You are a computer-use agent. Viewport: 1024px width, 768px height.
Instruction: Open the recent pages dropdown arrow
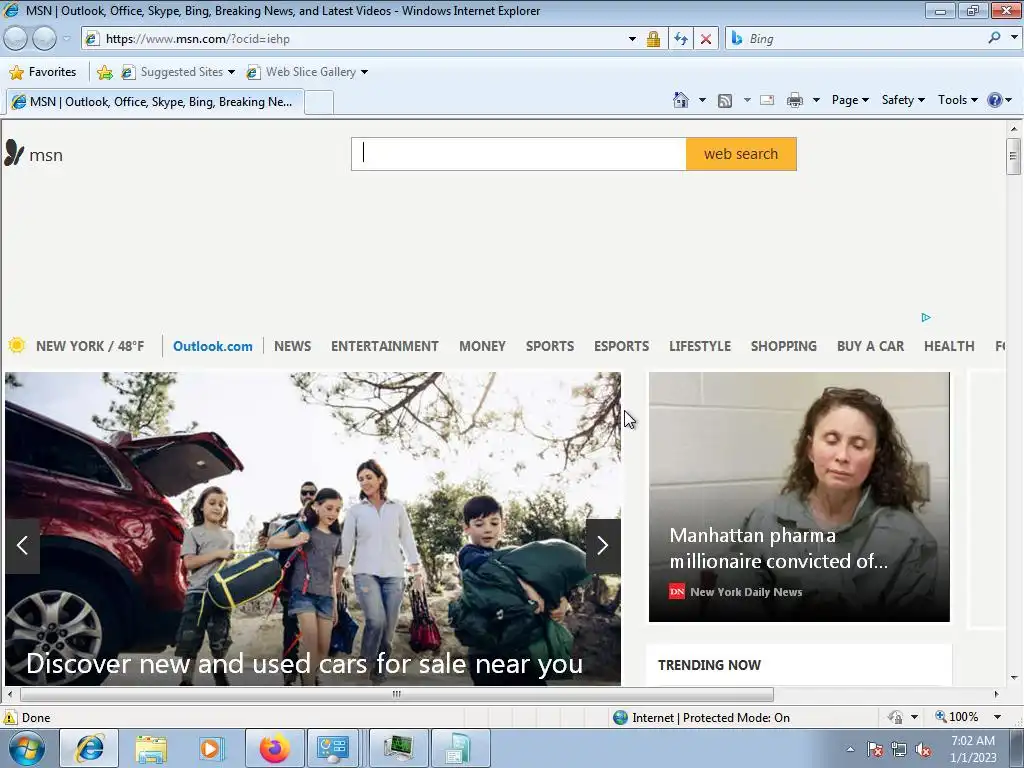(x=67, y=39)
